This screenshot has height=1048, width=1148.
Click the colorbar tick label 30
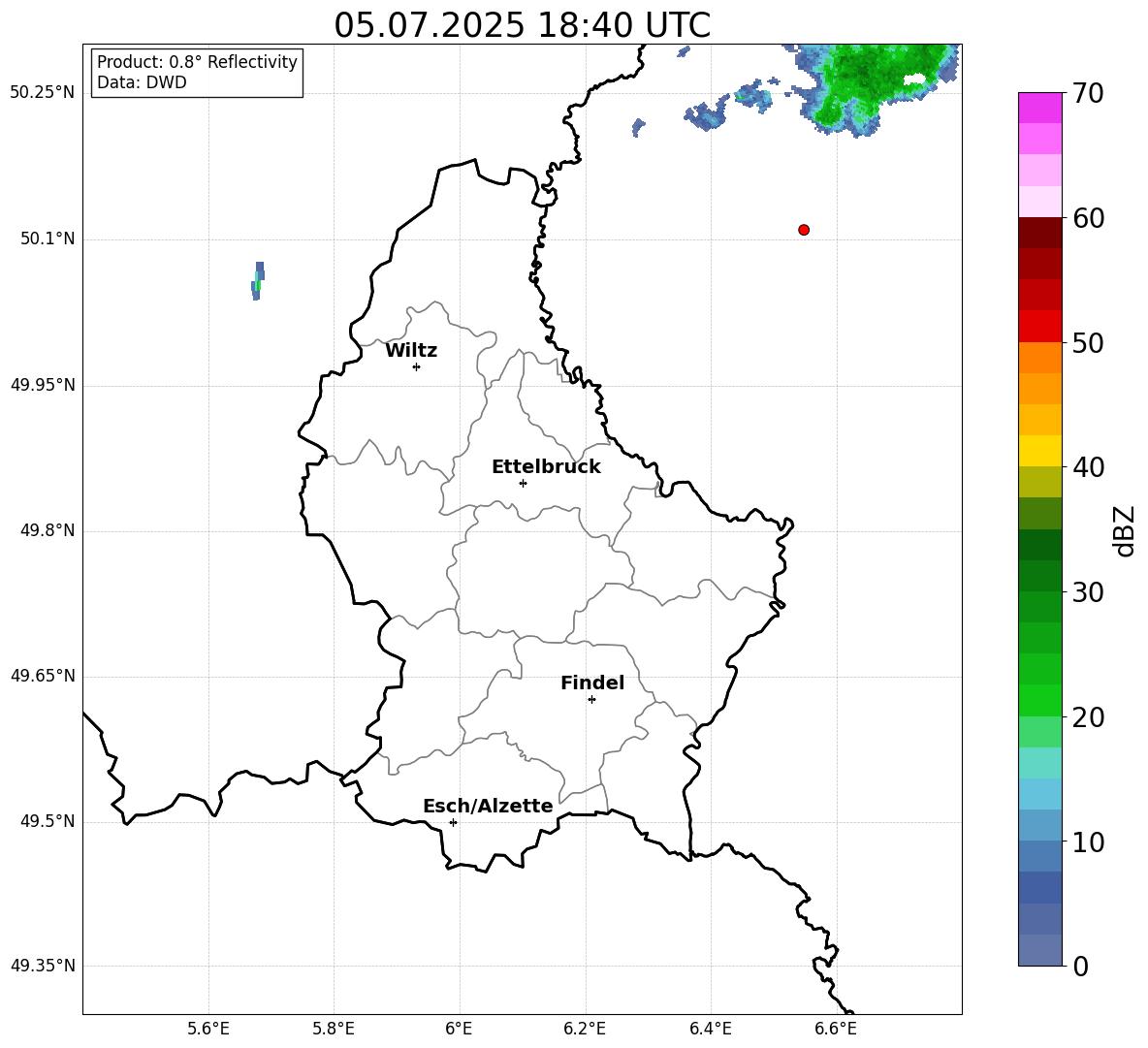click(x=1088, y=592)
